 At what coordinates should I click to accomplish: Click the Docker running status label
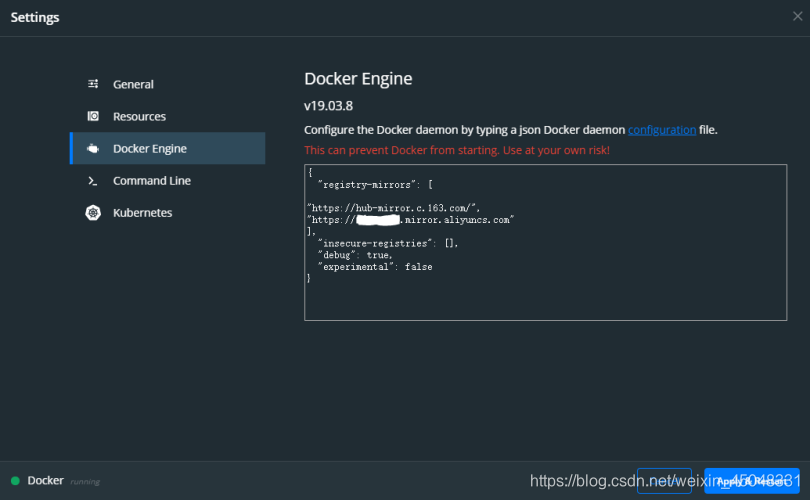point(64,481)
